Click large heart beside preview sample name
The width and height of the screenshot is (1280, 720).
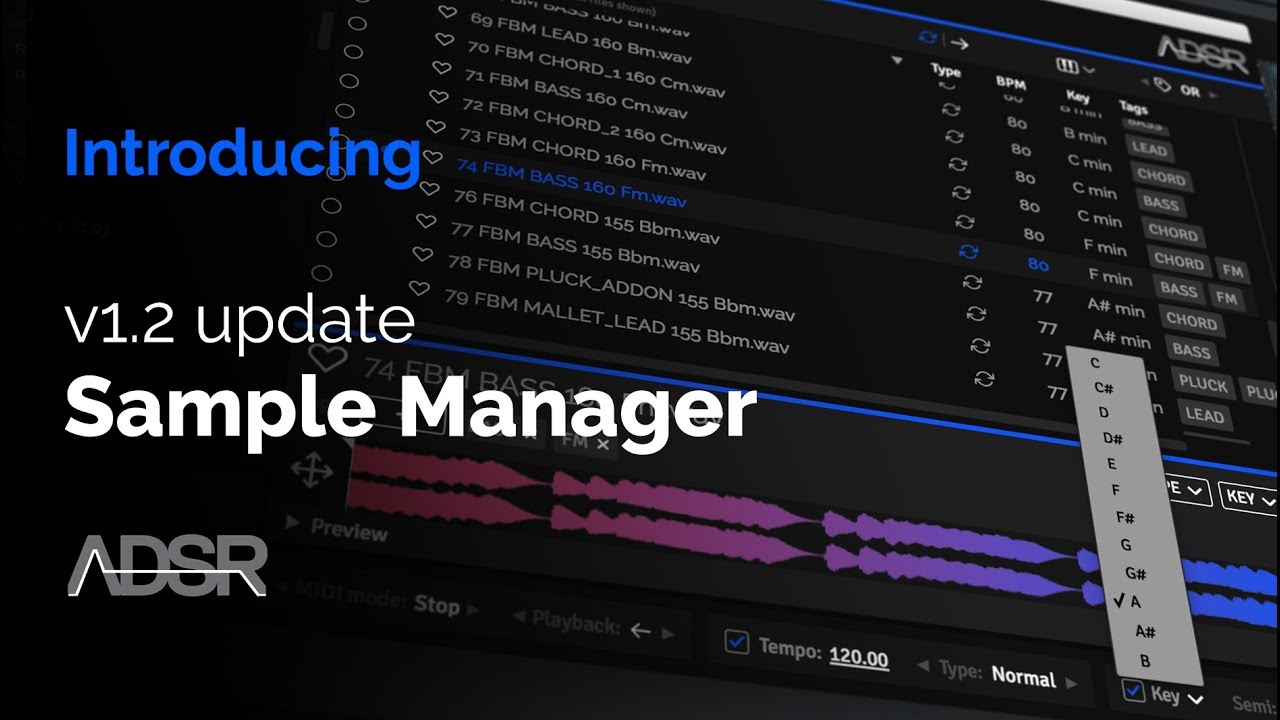coord(328,359)
